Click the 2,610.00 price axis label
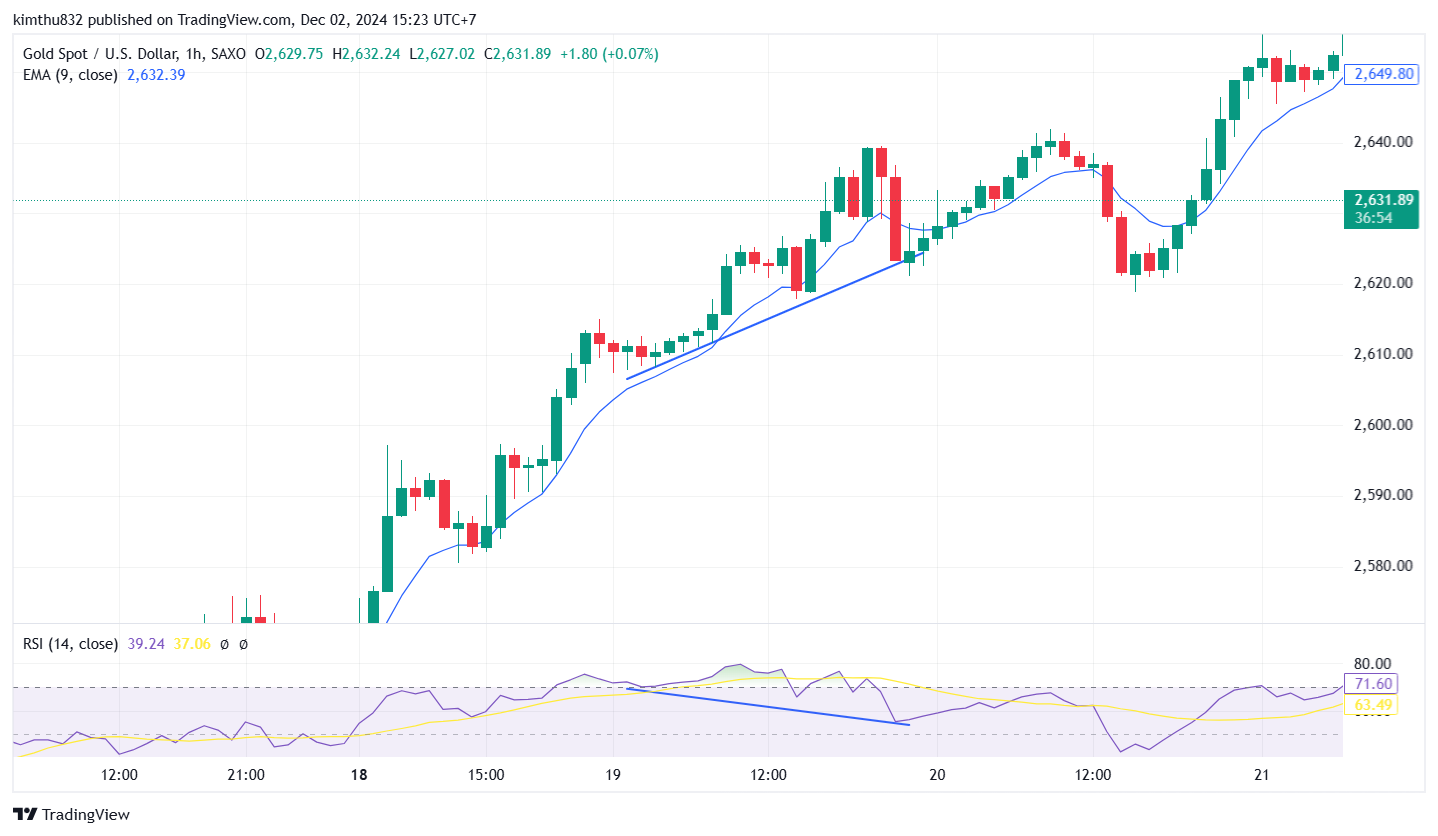This screenshot has height=836, width=1438. coord(1383,354)
